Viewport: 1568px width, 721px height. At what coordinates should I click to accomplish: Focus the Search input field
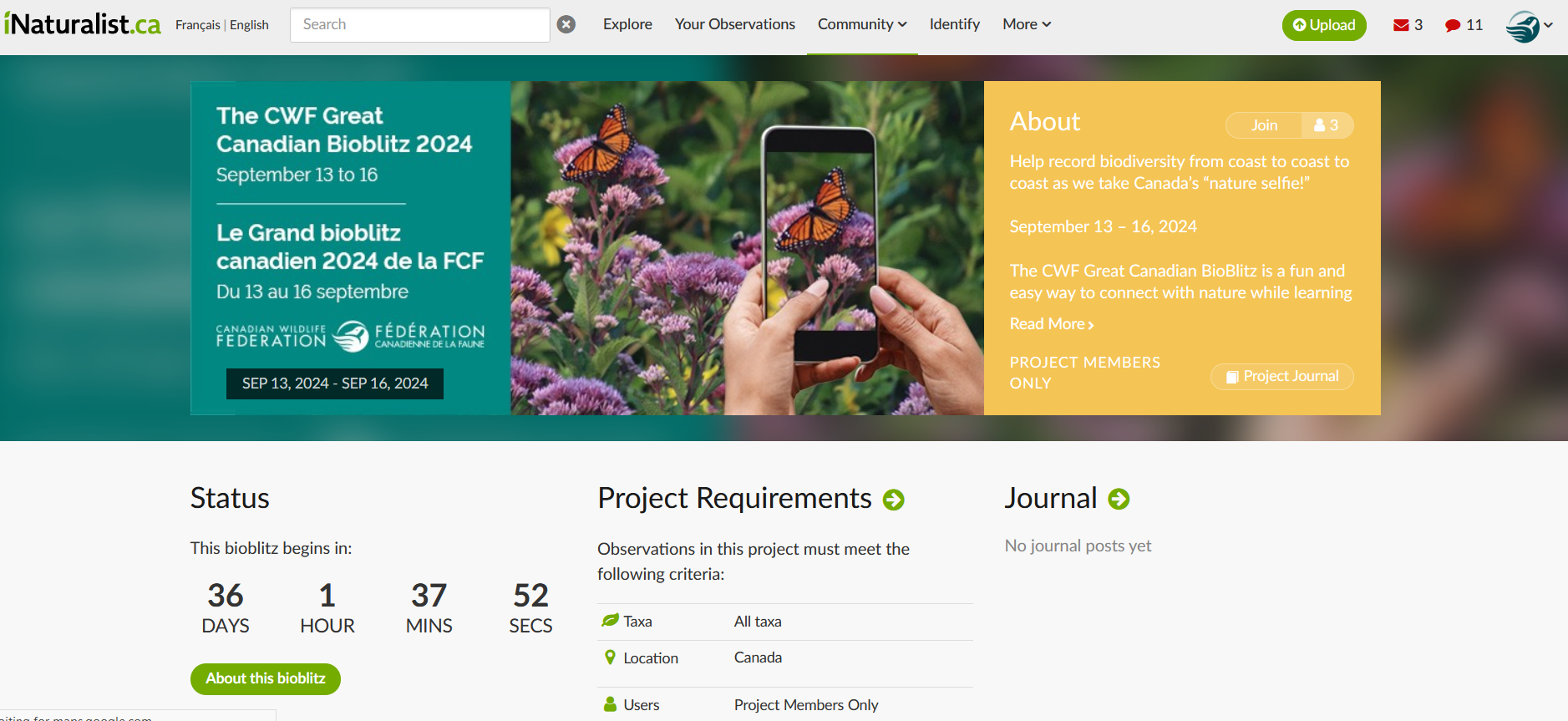419,24
